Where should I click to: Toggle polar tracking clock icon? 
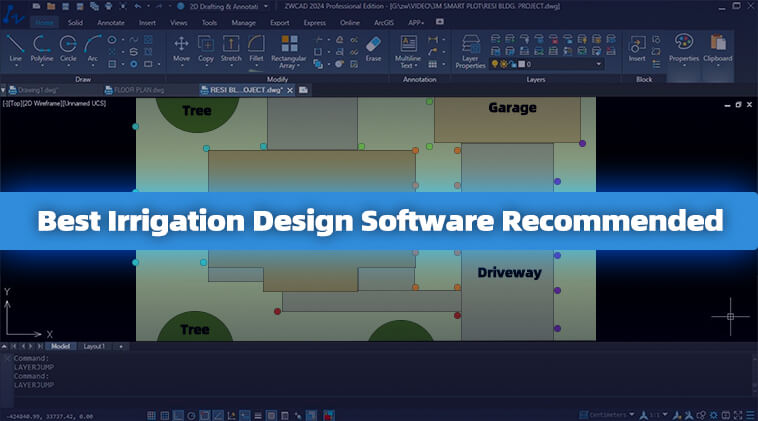[x=191, y=415]
